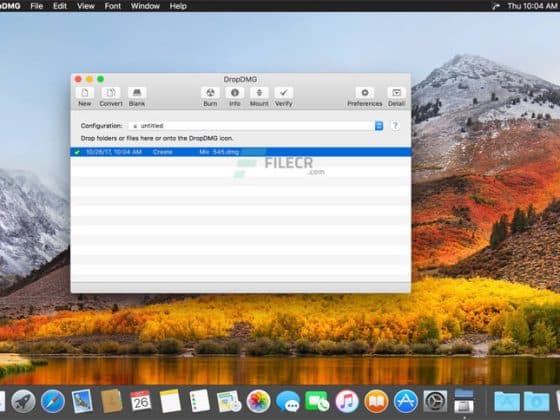Open Photos from the Dock

tap(258, 401)
